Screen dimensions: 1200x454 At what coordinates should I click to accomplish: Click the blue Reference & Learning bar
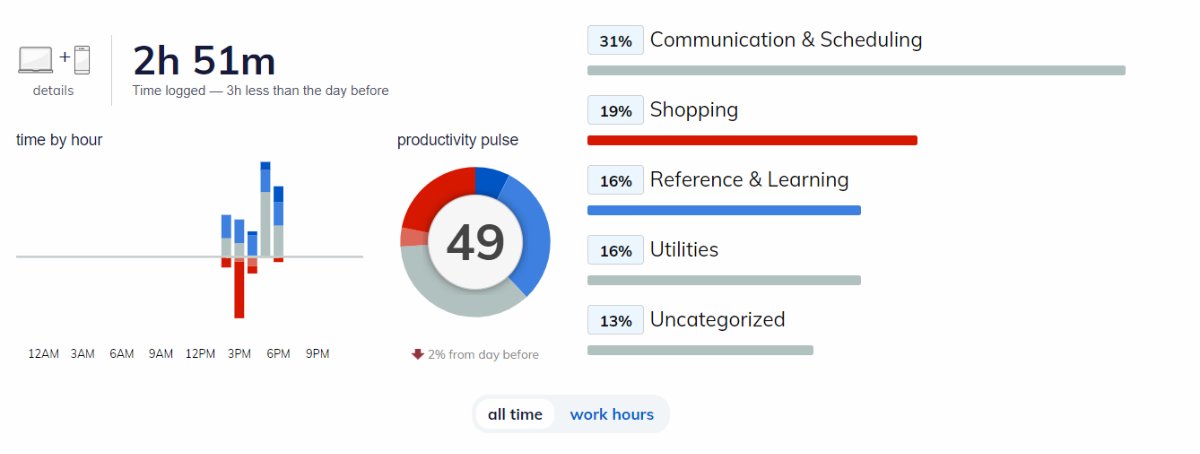[724, 210]
